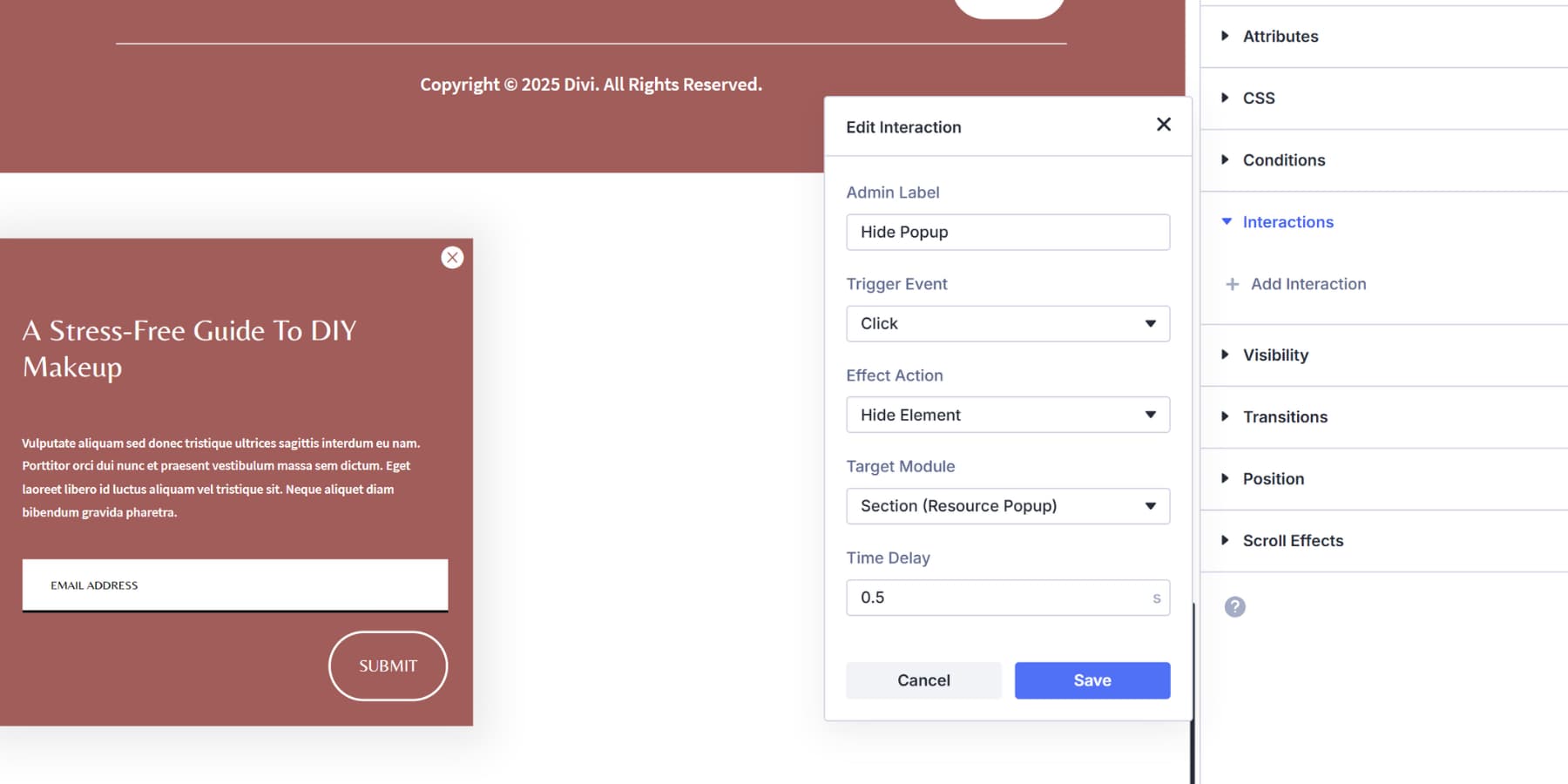This screenshot has height=784, width=1568.
Task: Cancel editing the interaction
Action: [923, 680]
